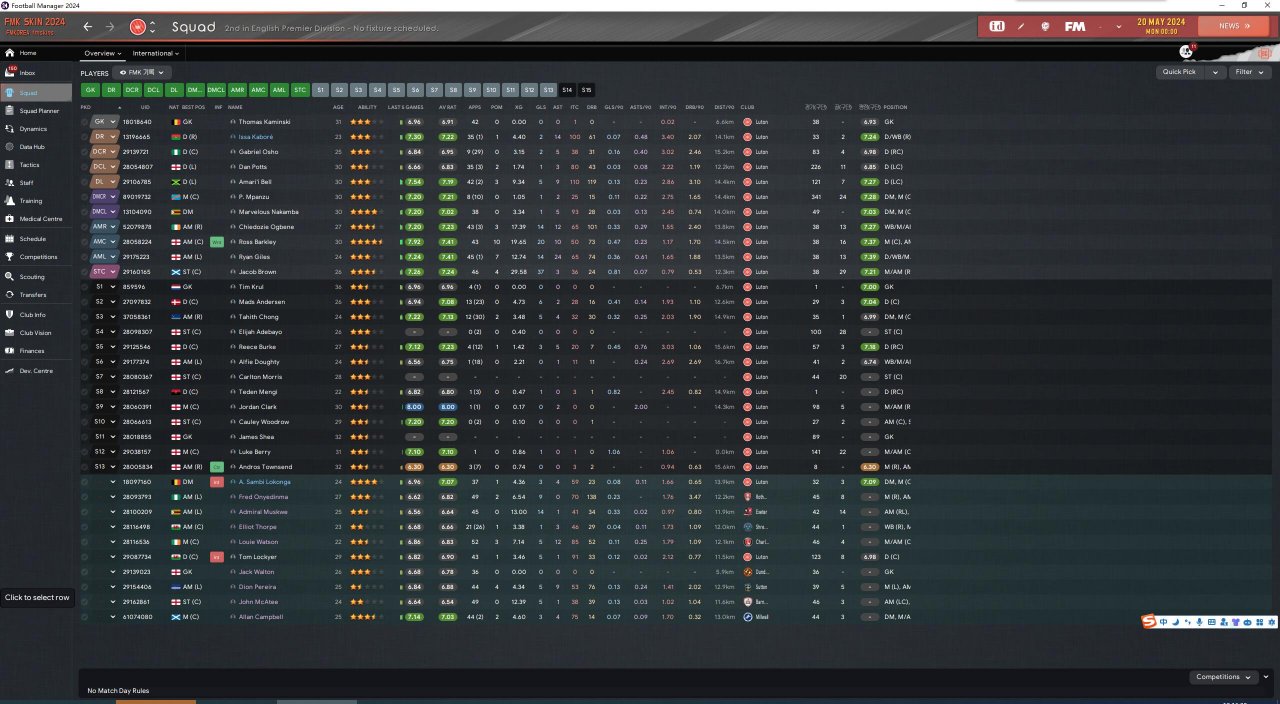
Task: Toggle selection circle for A. Sambi Lokonga row
Action: click(x=85, y=482)
